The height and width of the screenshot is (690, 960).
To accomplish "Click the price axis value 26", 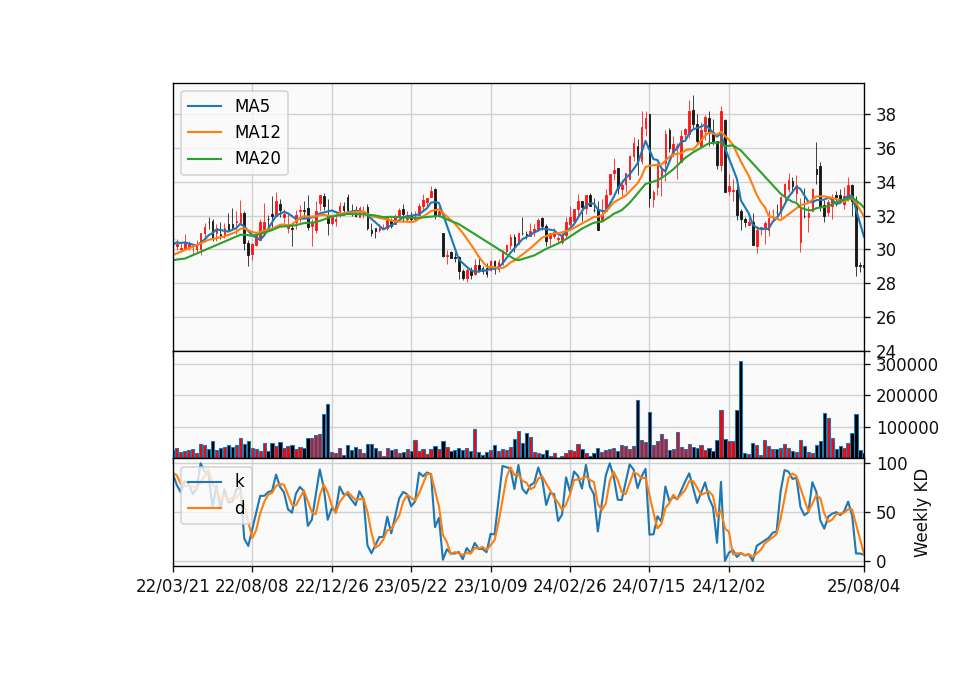I will tap(886, 318).
